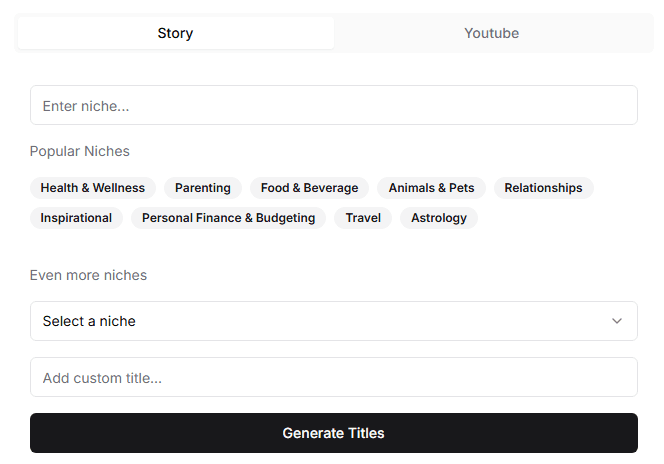
Task: Open the Youtube tab
Action: [492, 33]
